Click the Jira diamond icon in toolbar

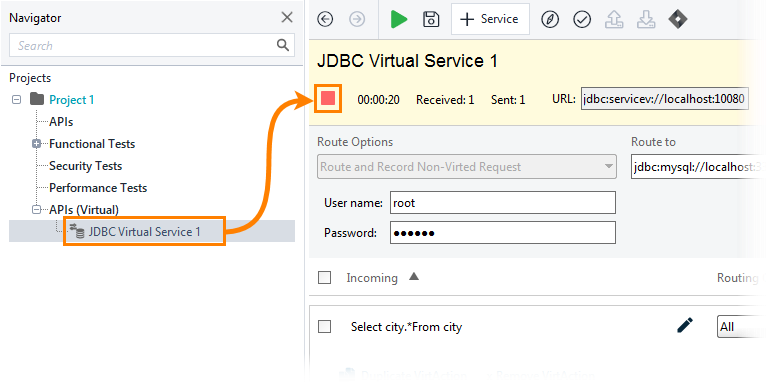(x=677, y=20)
